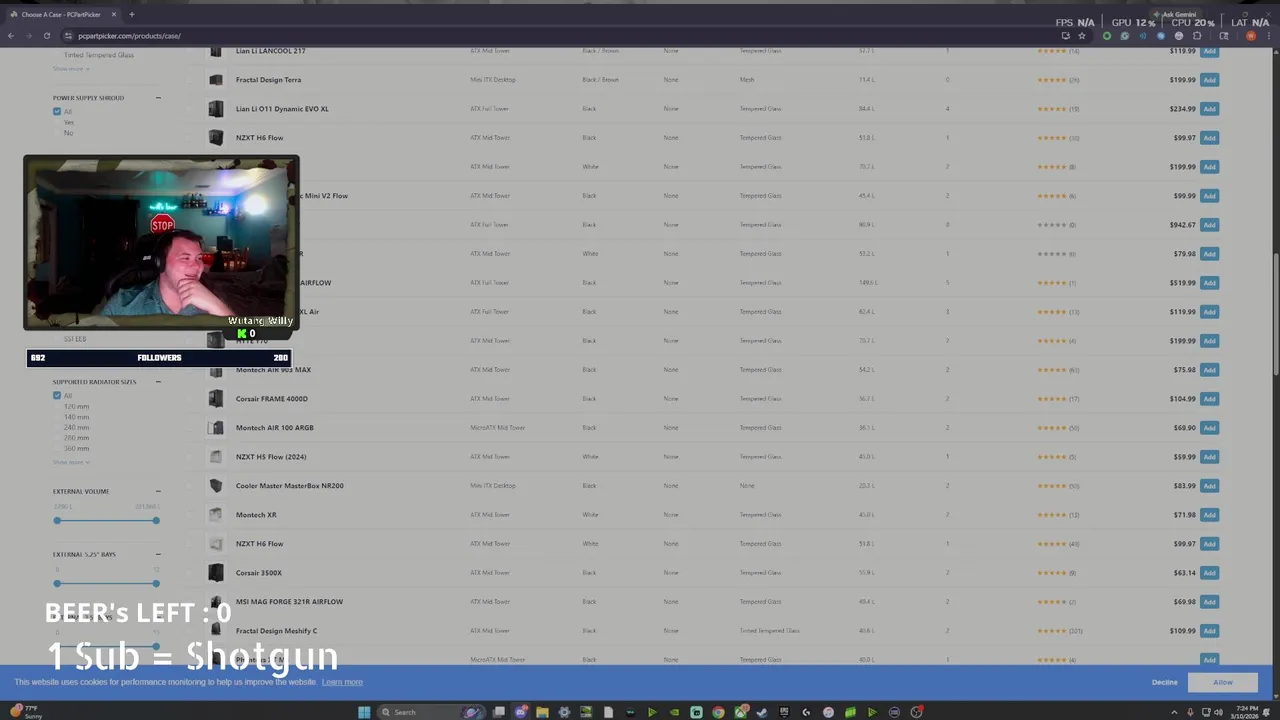Open the NZXT H5 Flow (2024) link
1280x720 pixels.
[x=271, y=457]
